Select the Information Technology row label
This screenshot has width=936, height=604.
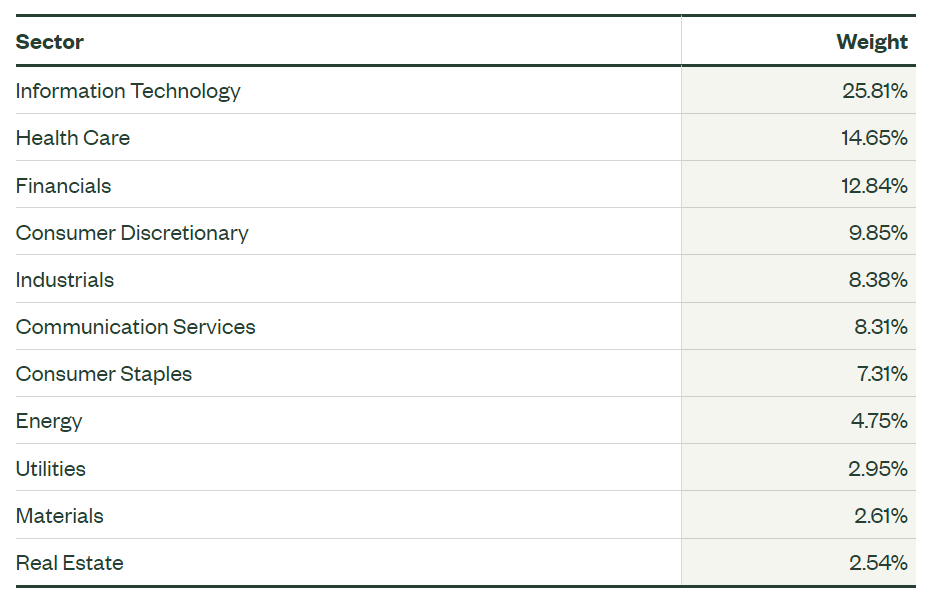pos(128,91)
